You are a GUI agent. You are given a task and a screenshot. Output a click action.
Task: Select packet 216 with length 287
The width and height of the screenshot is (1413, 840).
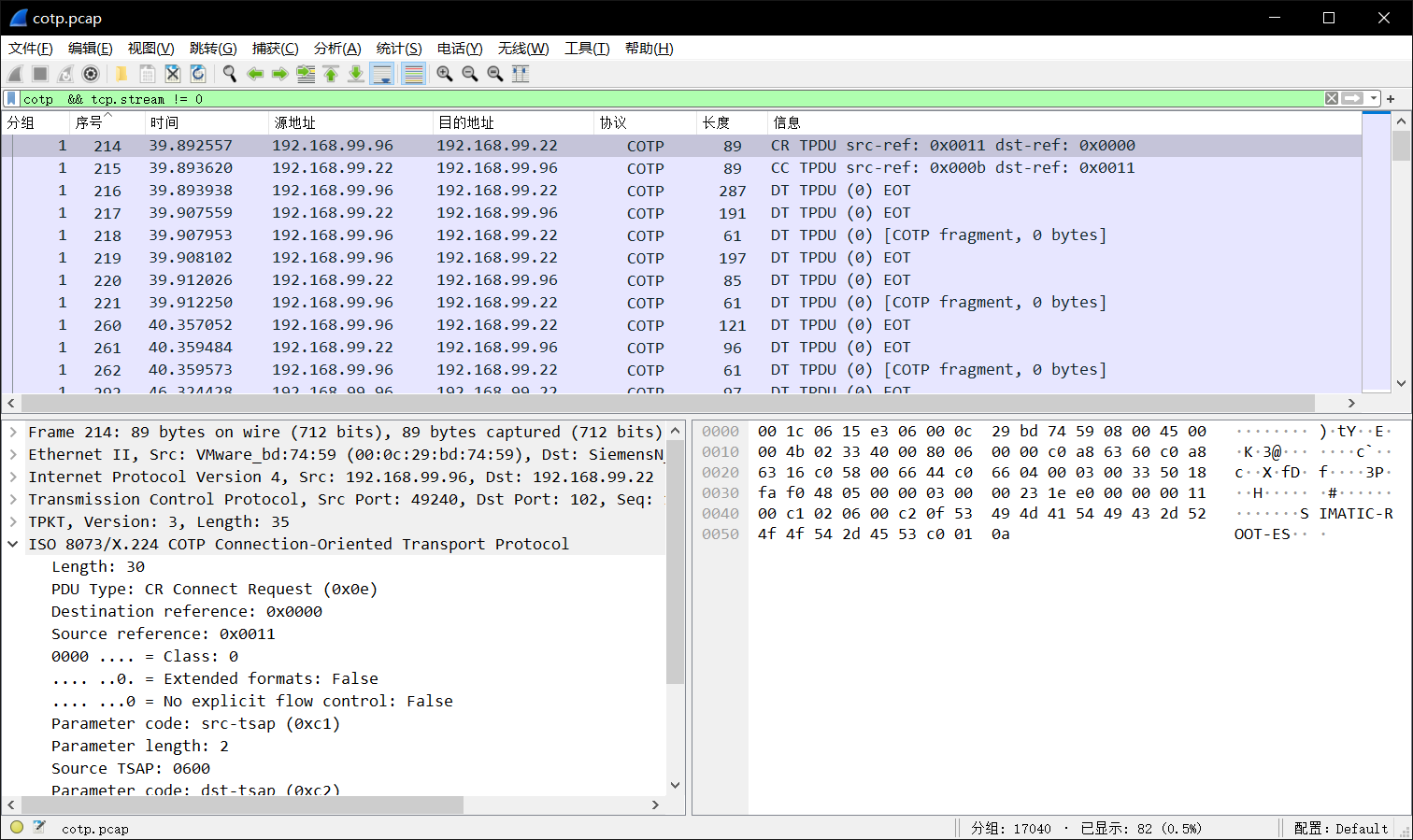point(681,191)
